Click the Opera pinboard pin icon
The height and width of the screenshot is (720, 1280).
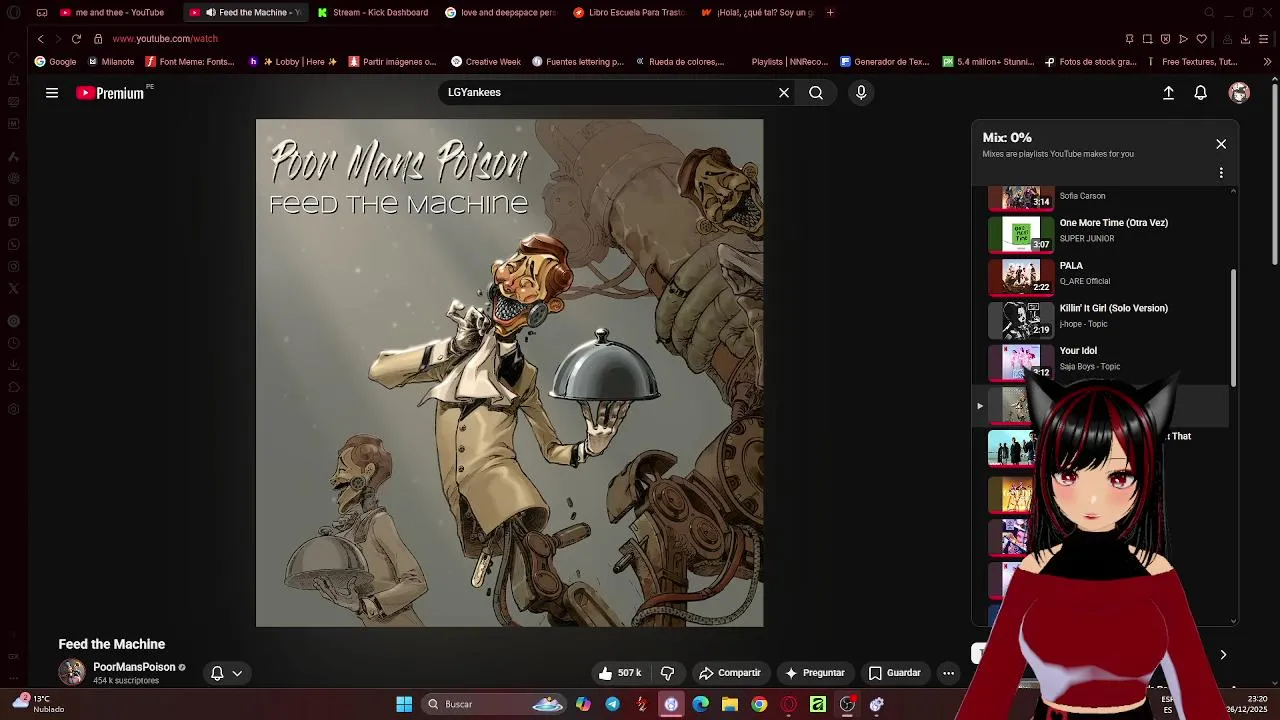1130,39
